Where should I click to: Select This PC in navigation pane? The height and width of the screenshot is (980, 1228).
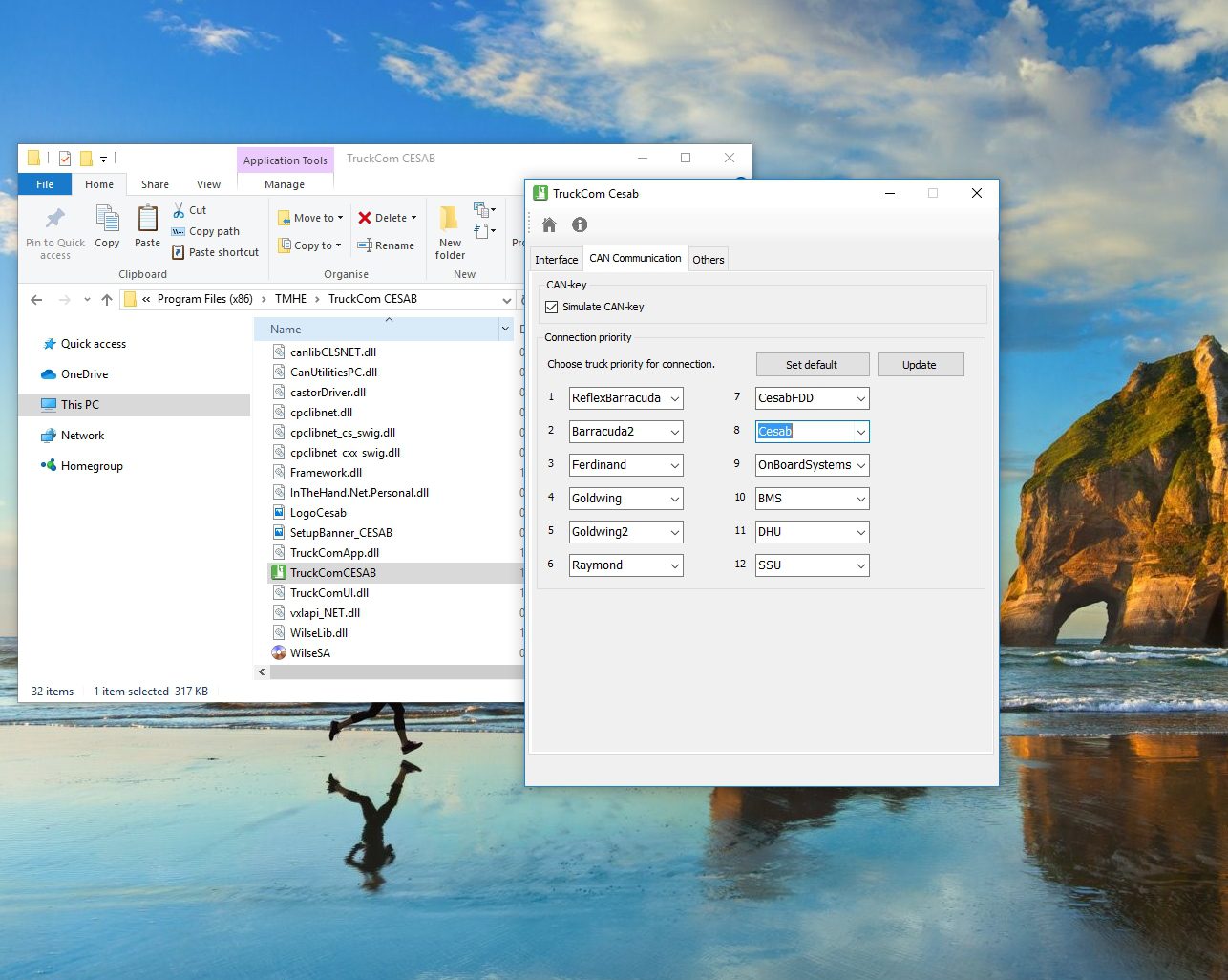tap(80, 405)
